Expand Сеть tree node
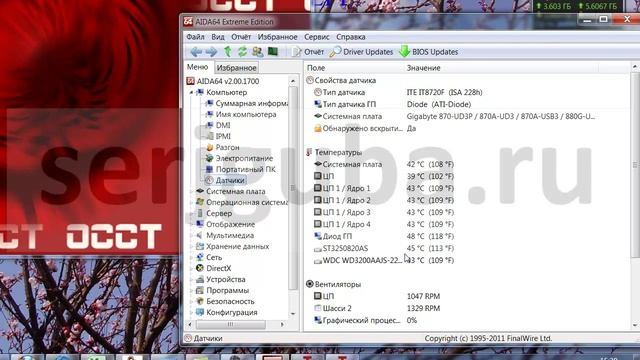The image size is (640, 360). click(x=191, y=258)
